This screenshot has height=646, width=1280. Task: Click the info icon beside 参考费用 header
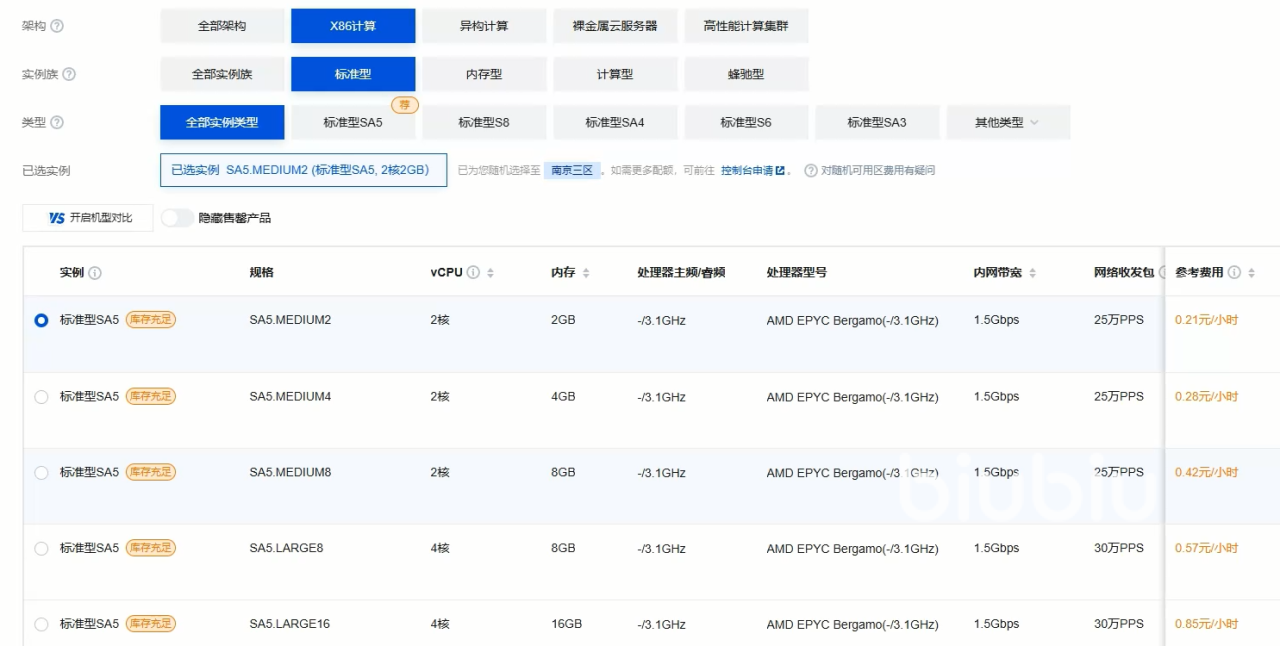pos(1234,273)
